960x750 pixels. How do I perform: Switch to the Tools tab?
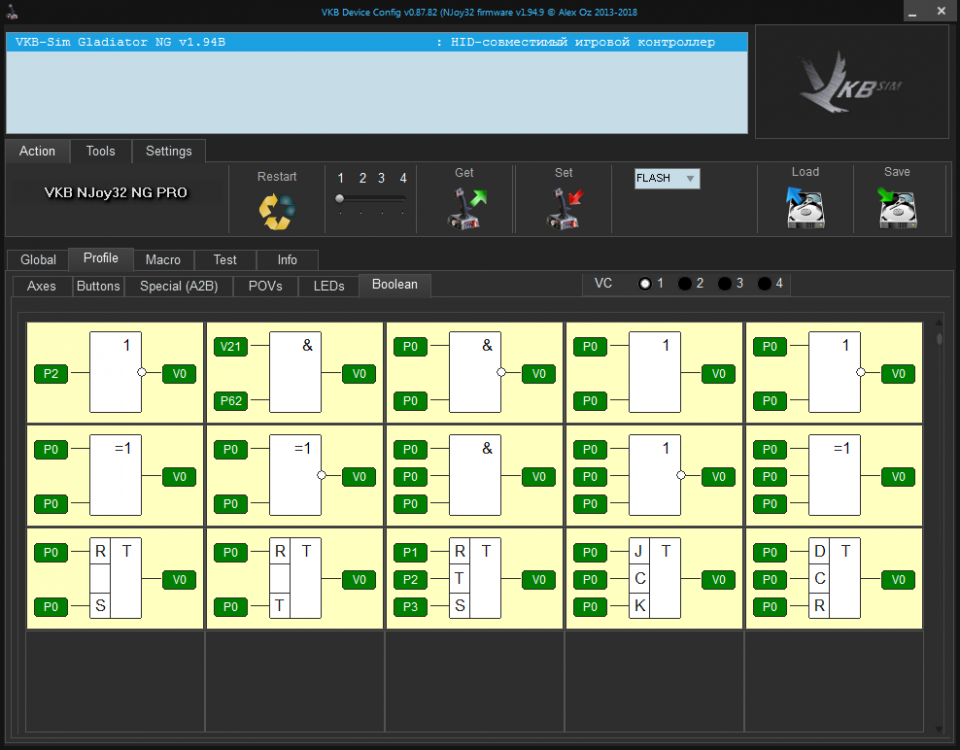[x=100, y=151]
